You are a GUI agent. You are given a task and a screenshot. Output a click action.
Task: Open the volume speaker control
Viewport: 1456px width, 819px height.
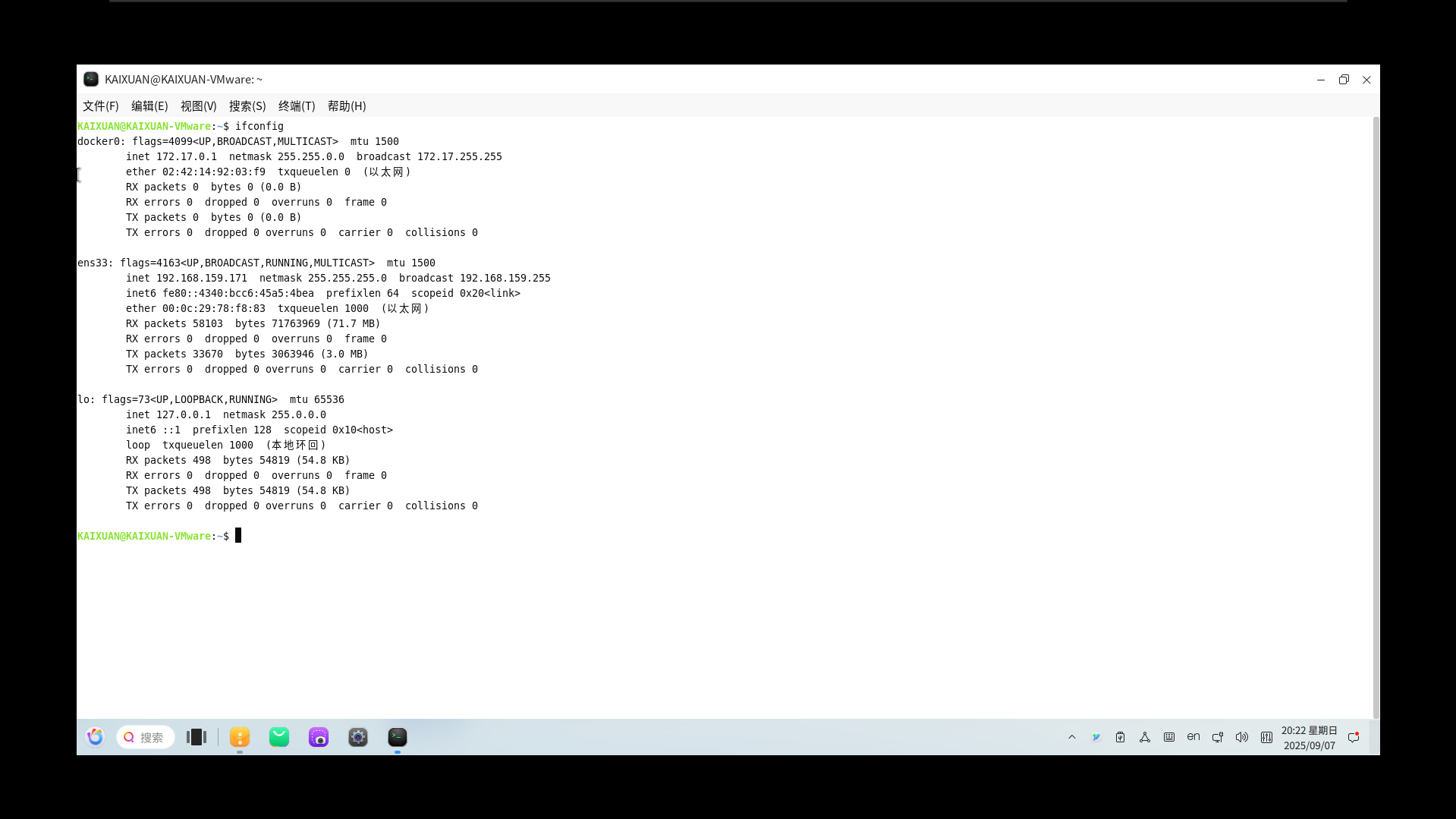(x=1242, y=737)
